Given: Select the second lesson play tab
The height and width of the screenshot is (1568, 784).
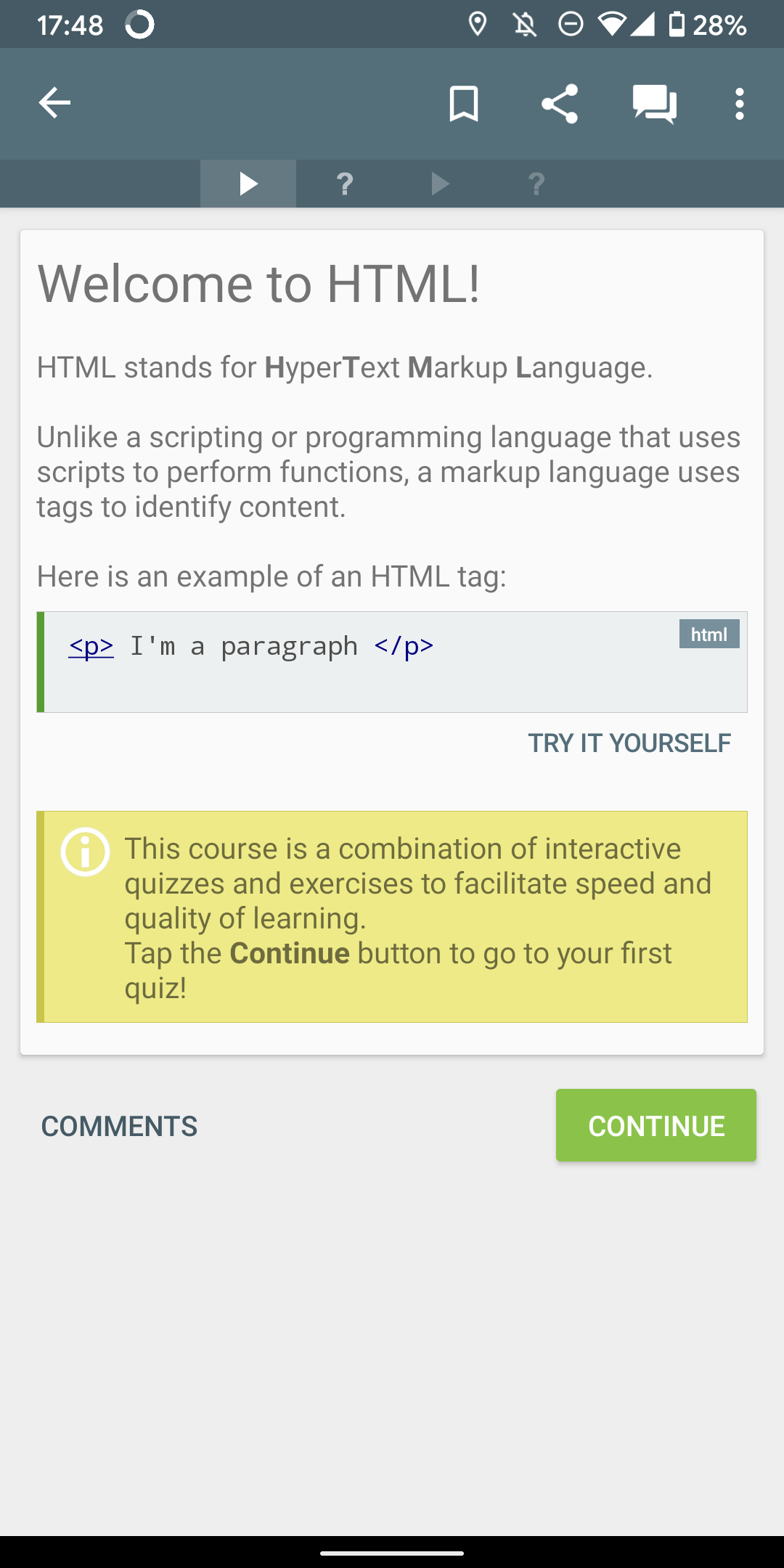Looking at the screenshot, I should point(440,184).
